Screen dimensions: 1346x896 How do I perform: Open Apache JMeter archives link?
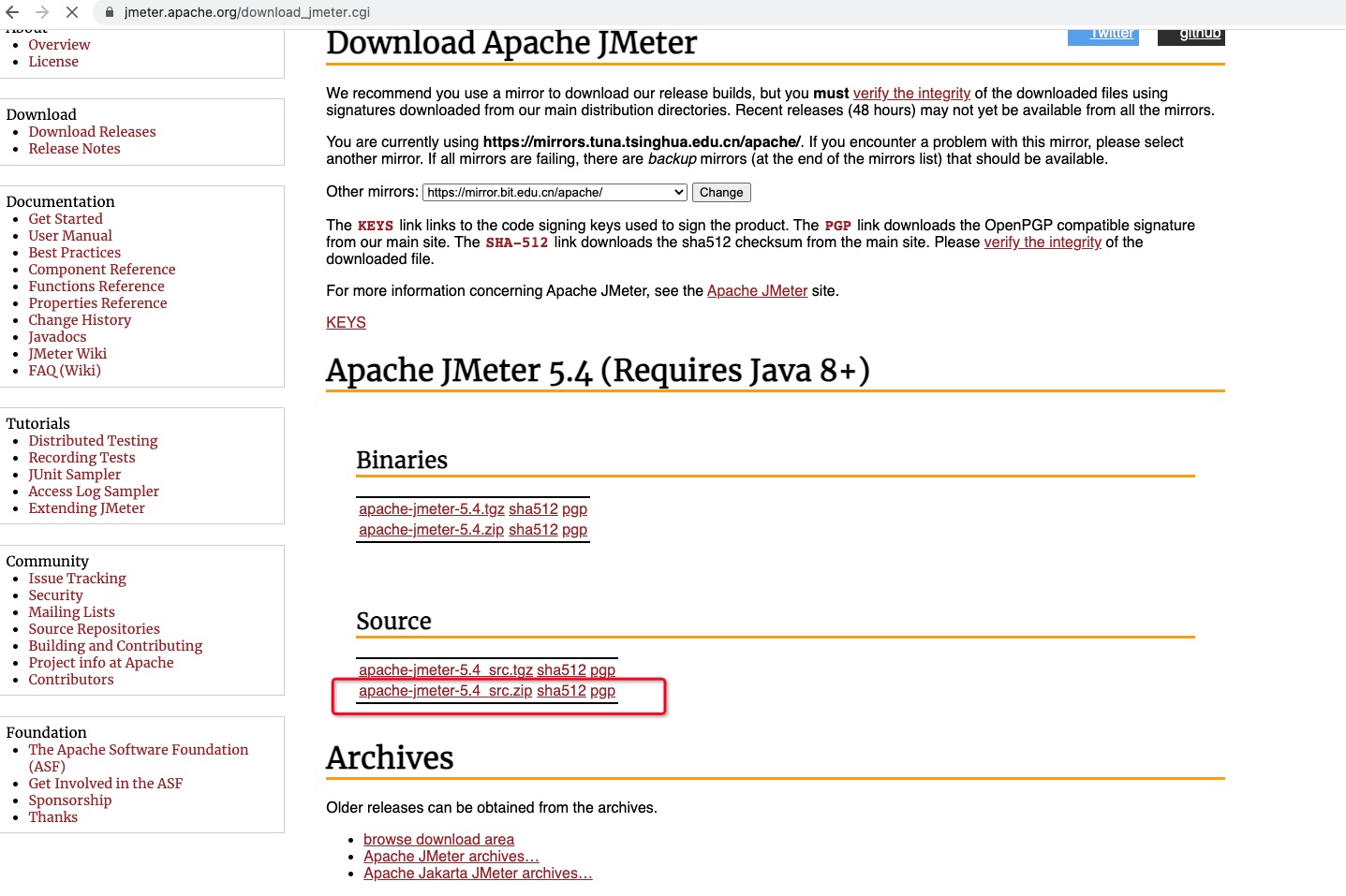point(451,856)
